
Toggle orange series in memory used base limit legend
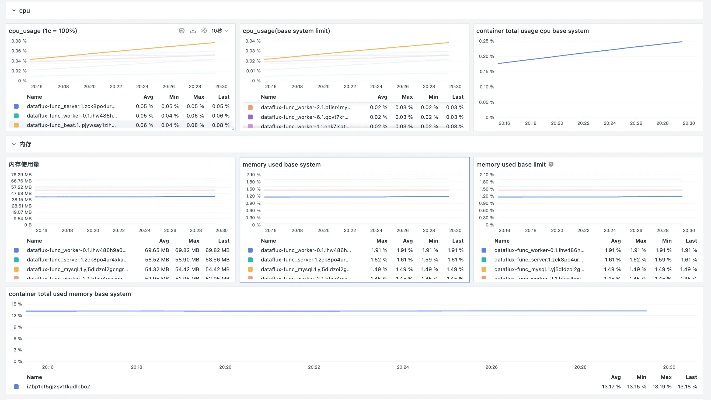pyautogui.click(x=483, y=268)
